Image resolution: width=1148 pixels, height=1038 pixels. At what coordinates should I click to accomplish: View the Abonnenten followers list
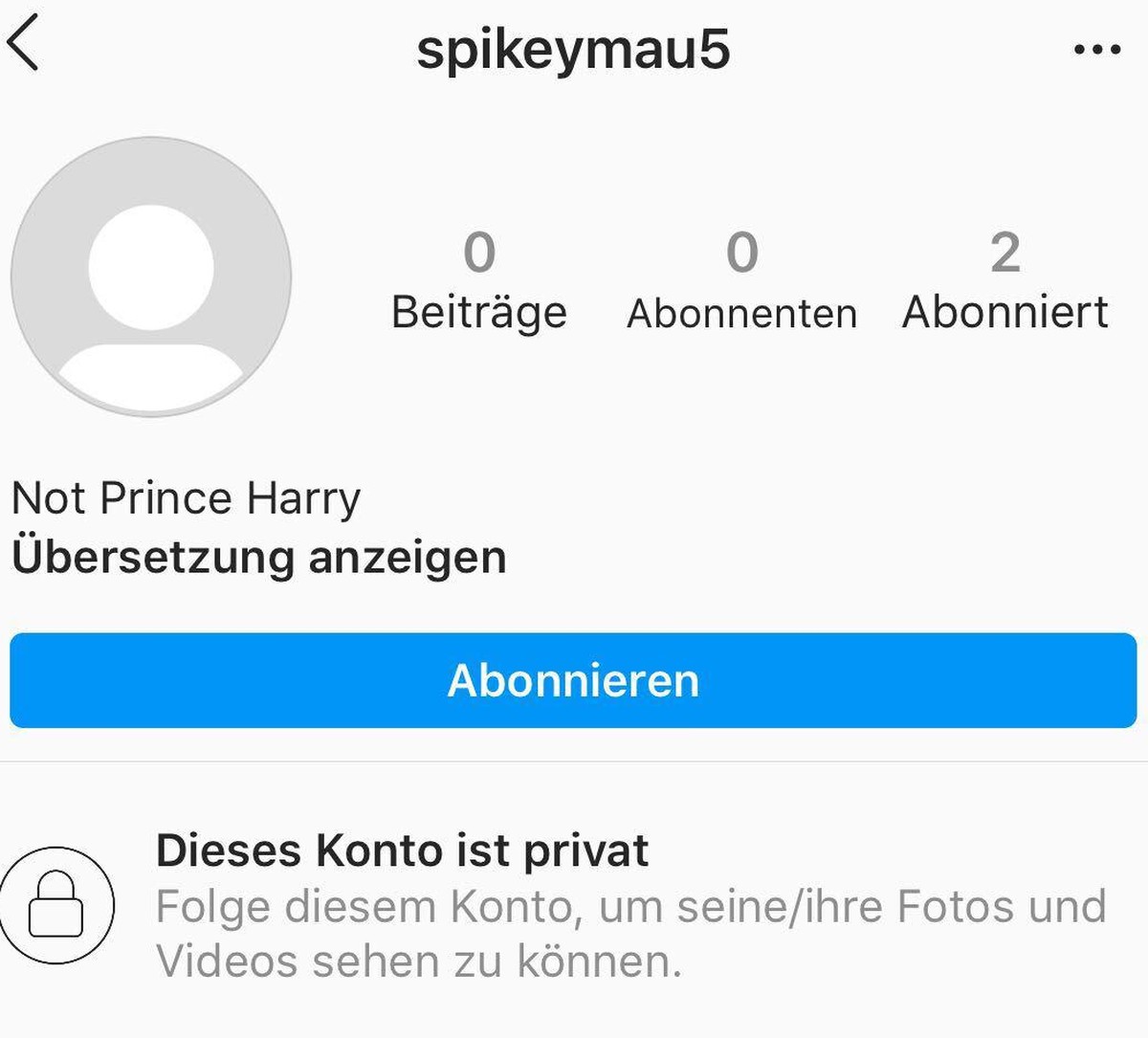741,282
